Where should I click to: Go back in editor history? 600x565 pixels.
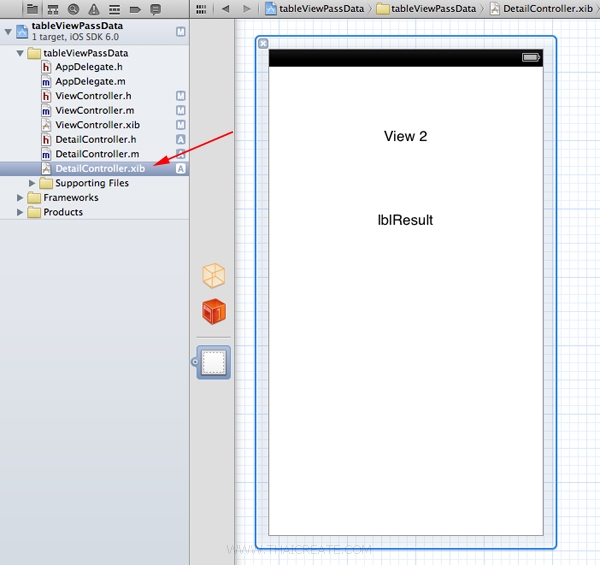click(x=226, y=8)
